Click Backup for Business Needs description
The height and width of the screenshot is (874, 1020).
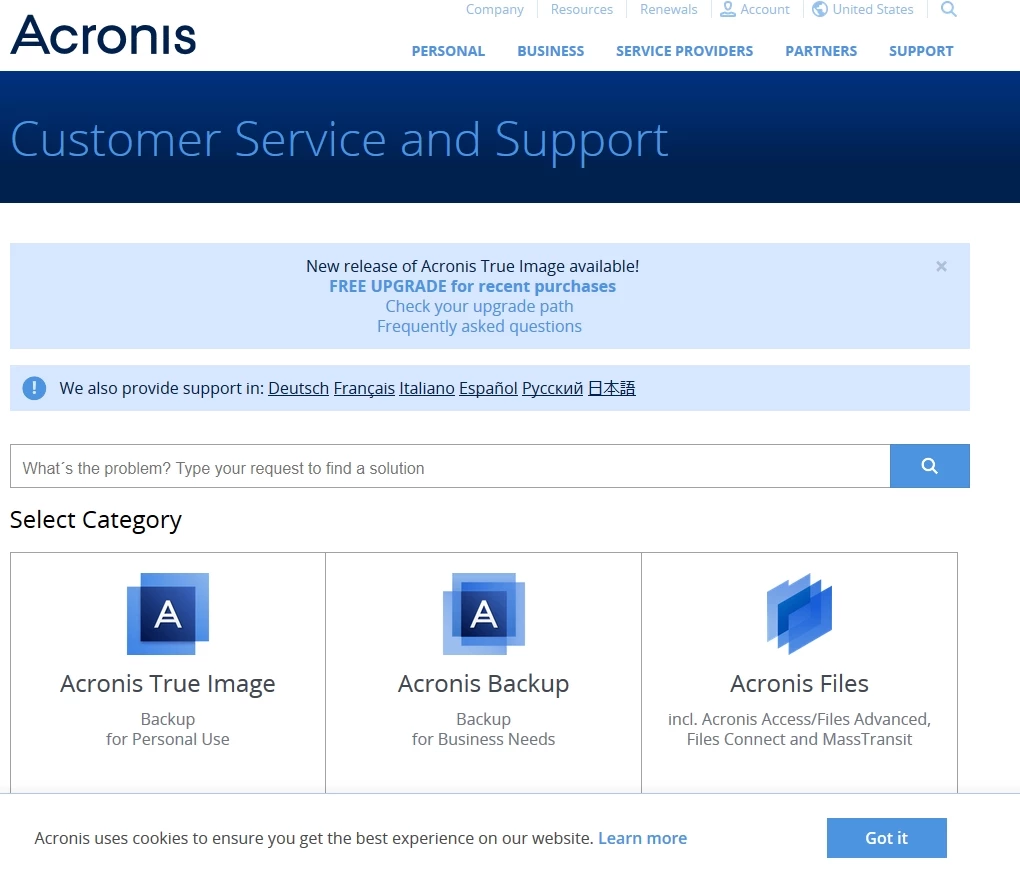point(483,729)
